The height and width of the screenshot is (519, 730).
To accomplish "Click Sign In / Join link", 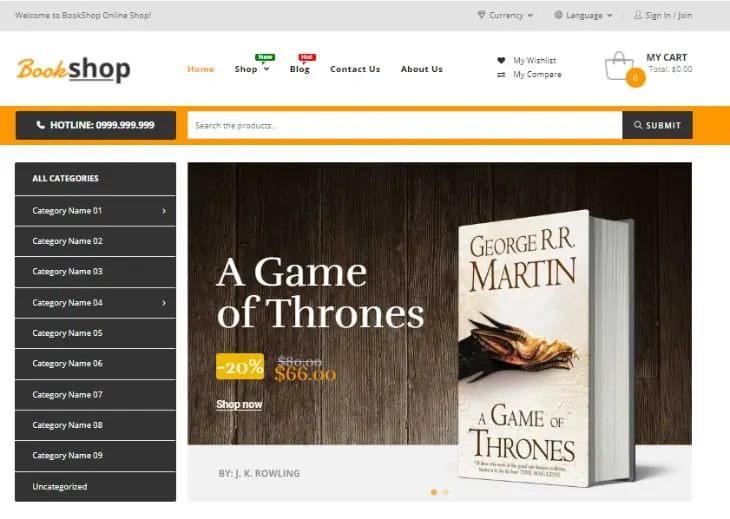I will point(669,15).
